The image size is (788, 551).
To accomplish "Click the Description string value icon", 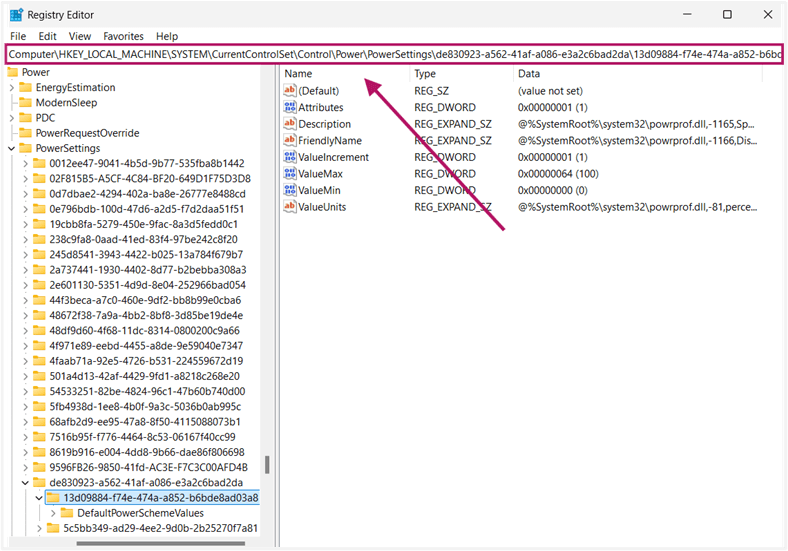I will click(x=289, y=124).
